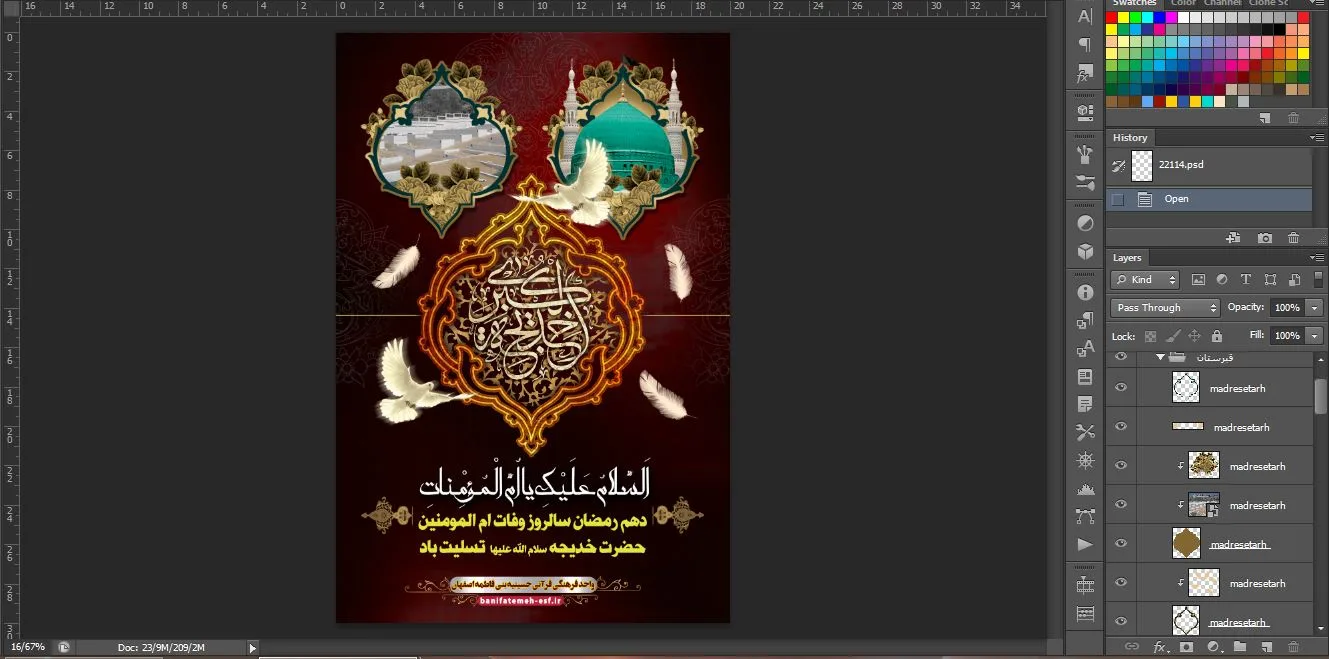Open the Info panel icon
Image resolution: width=1329 pixels, height=659 pixels.
click(x=1085, y=292)
